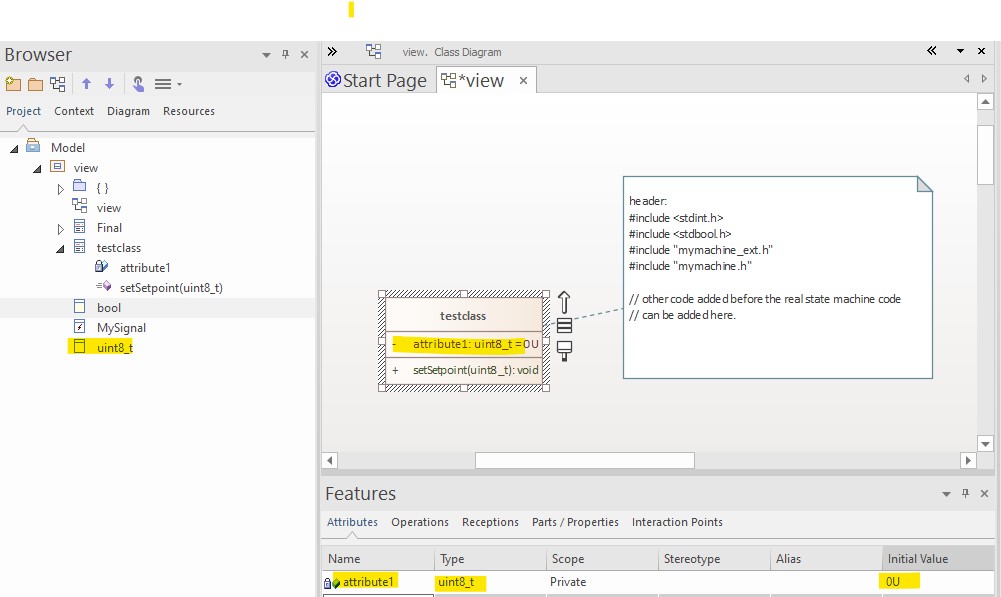Viewport: 1001px width, 597px height.
Task: Create a new package in the Browser toolbar
Action: point(13,84)
